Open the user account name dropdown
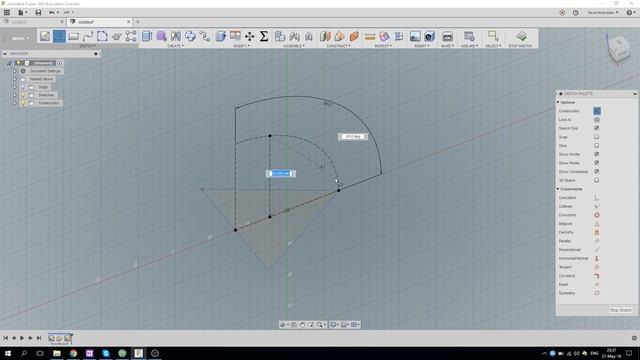Image resolution: width=640 pixels, height=360 pixels. click(603, 13)
